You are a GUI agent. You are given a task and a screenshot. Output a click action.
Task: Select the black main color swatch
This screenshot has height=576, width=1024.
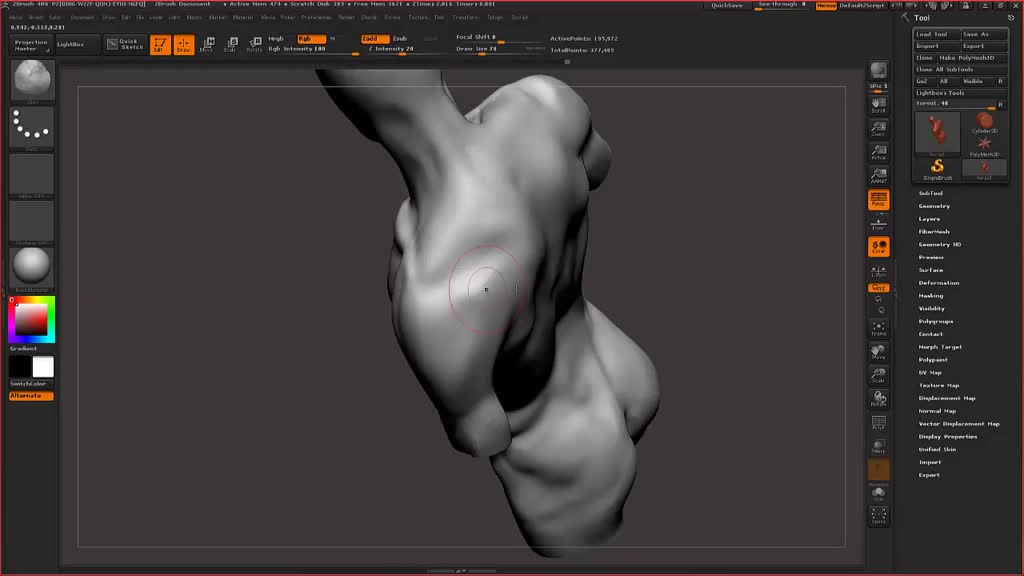tap(20, 366)
